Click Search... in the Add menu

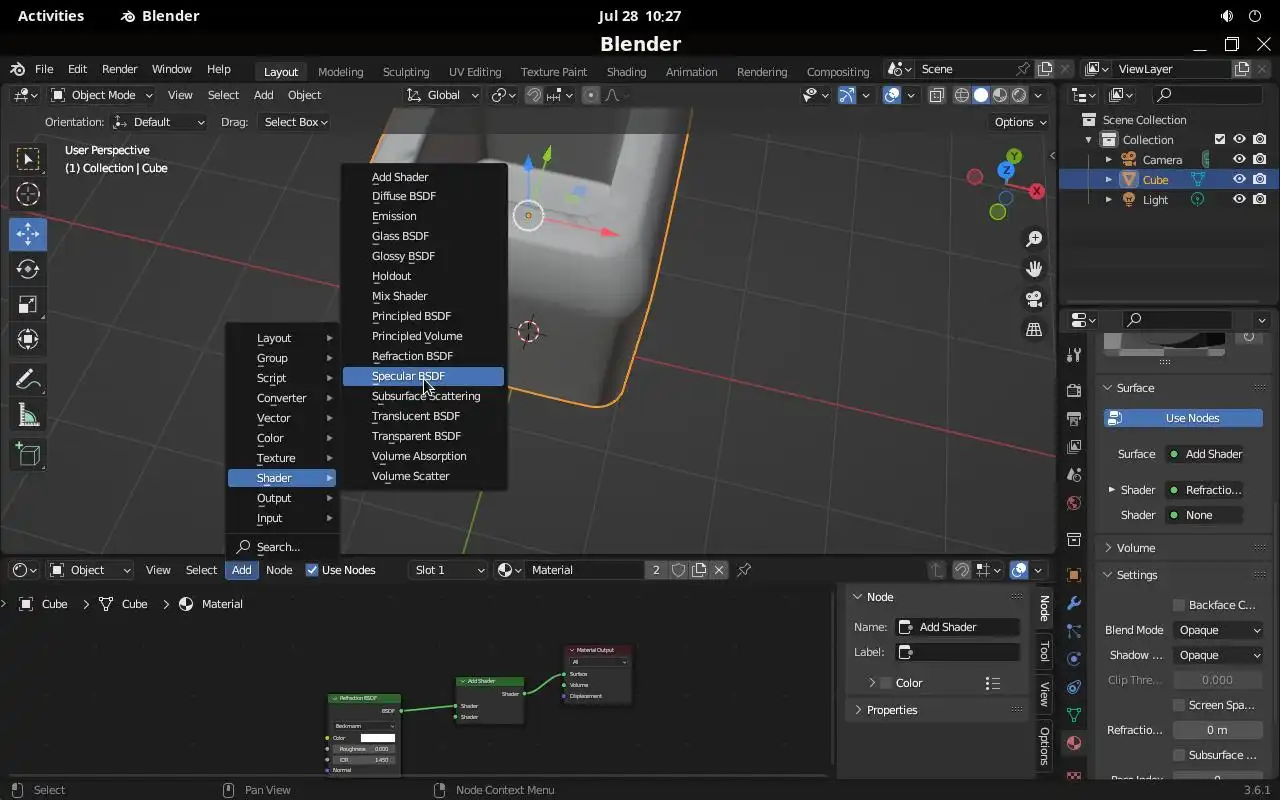pos(282,547)
